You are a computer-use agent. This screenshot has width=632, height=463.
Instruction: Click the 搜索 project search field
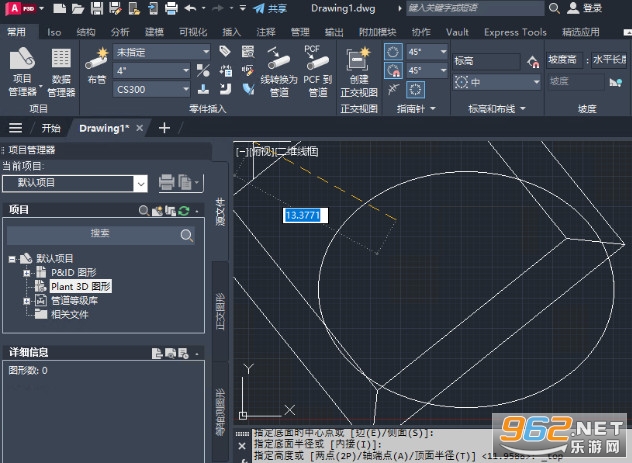[101, 235]
